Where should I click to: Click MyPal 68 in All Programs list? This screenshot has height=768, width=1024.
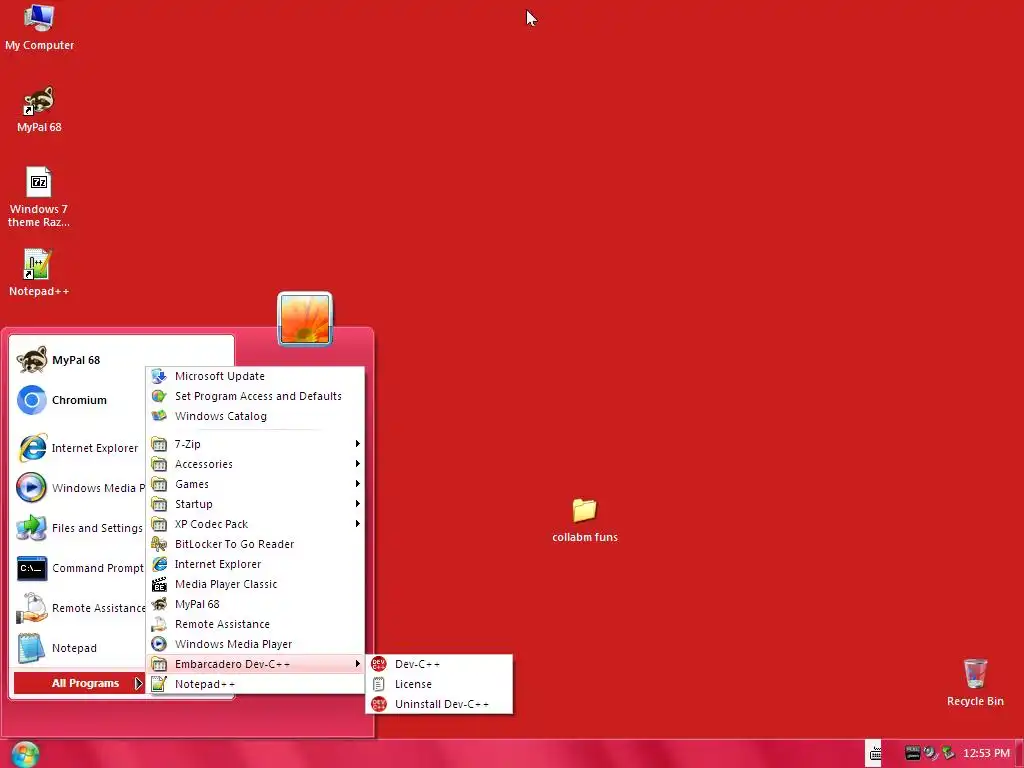255,604
